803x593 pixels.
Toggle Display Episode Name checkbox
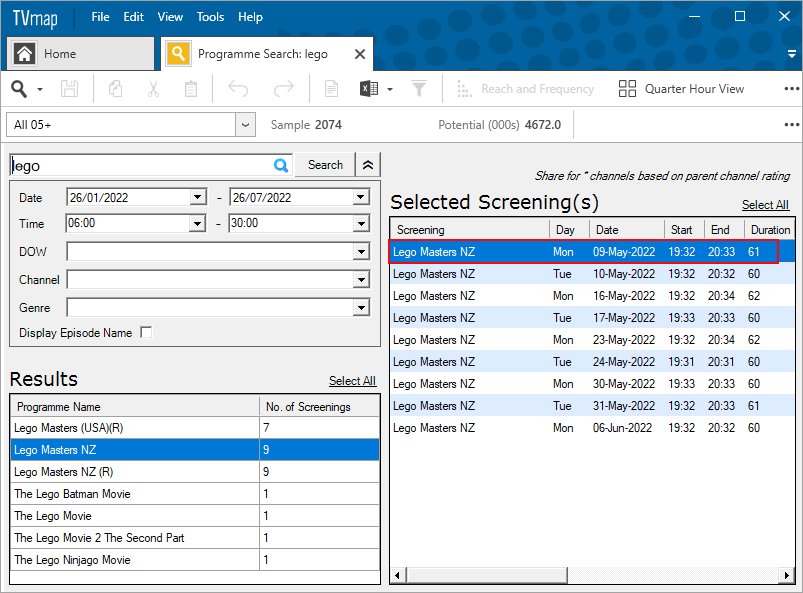click(x=146, y=333)
